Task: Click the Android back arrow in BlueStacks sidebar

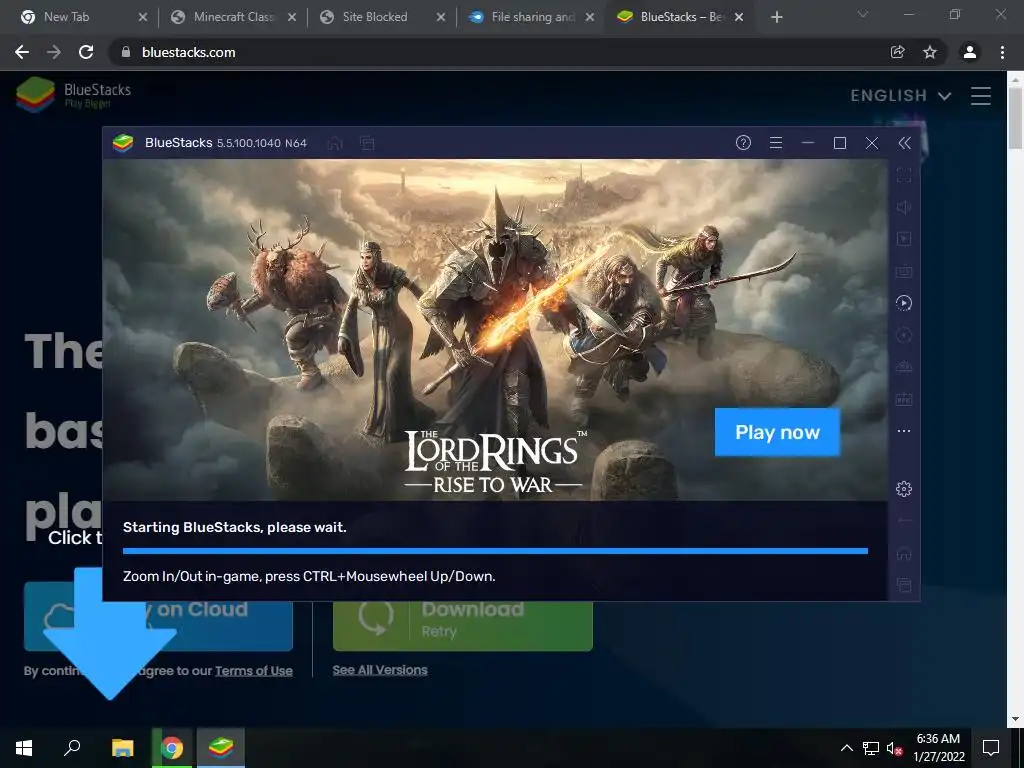Action: coord(904,521)
